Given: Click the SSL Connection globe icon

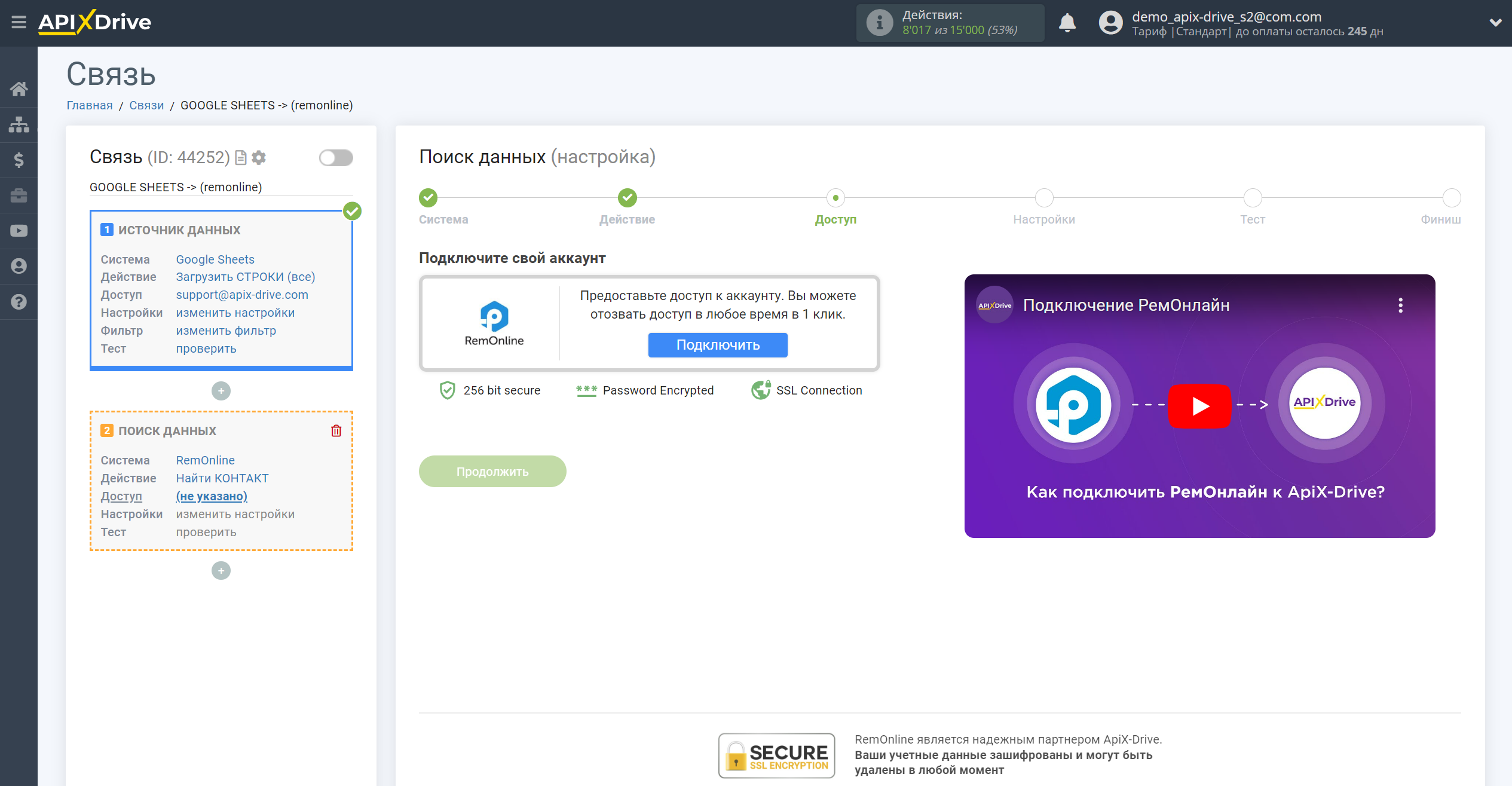Looking at the screenshot, I should (761, 390).
